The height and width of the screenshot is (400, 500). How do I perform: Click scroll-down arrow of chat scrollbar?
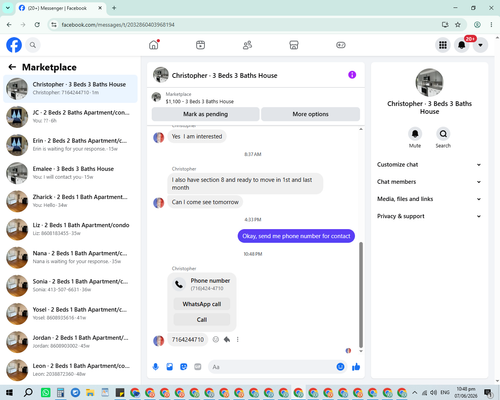[361, 351]
